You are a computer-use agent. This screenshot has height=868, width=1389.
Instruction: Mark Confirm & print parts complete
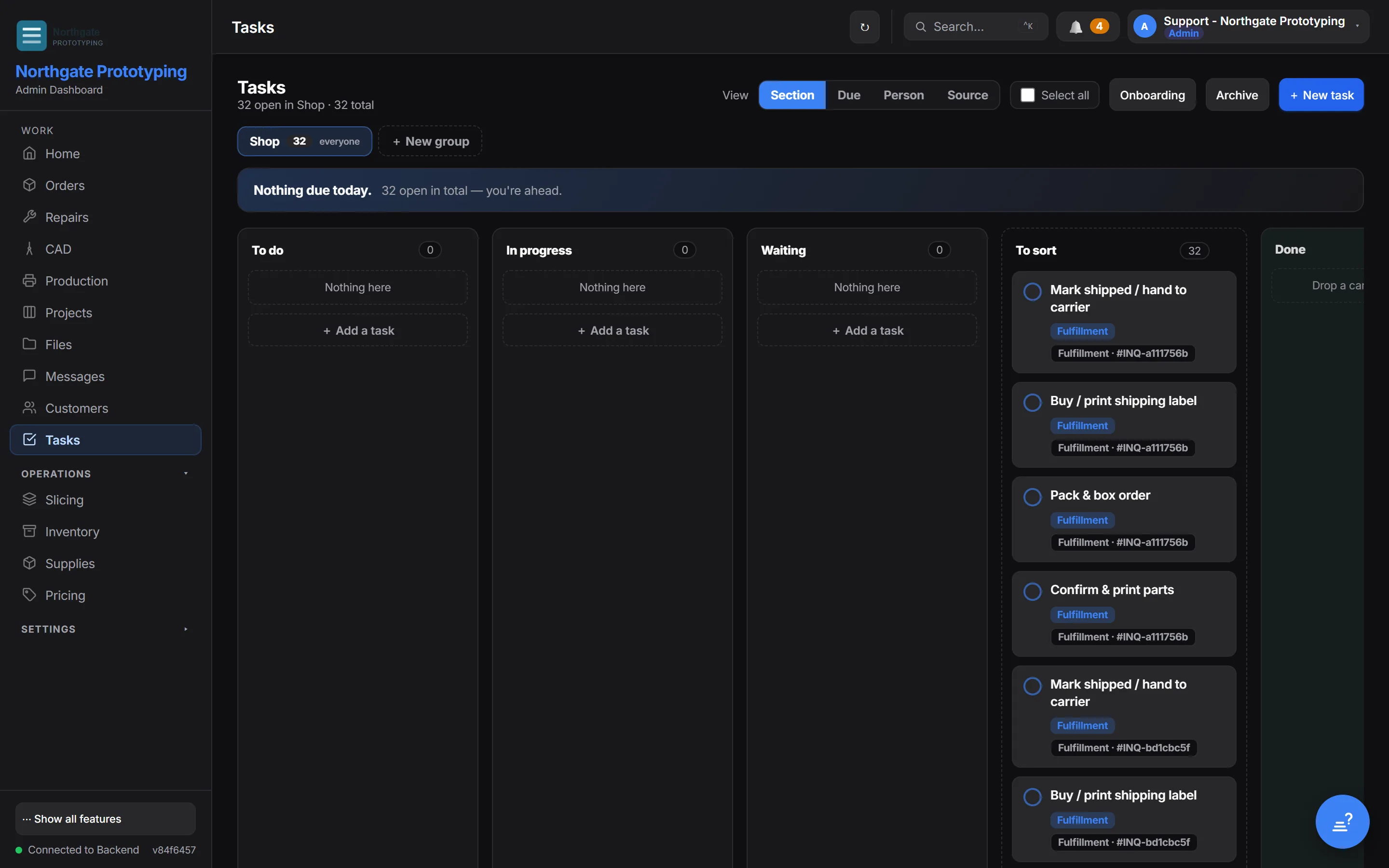(x=1032, y=591)
